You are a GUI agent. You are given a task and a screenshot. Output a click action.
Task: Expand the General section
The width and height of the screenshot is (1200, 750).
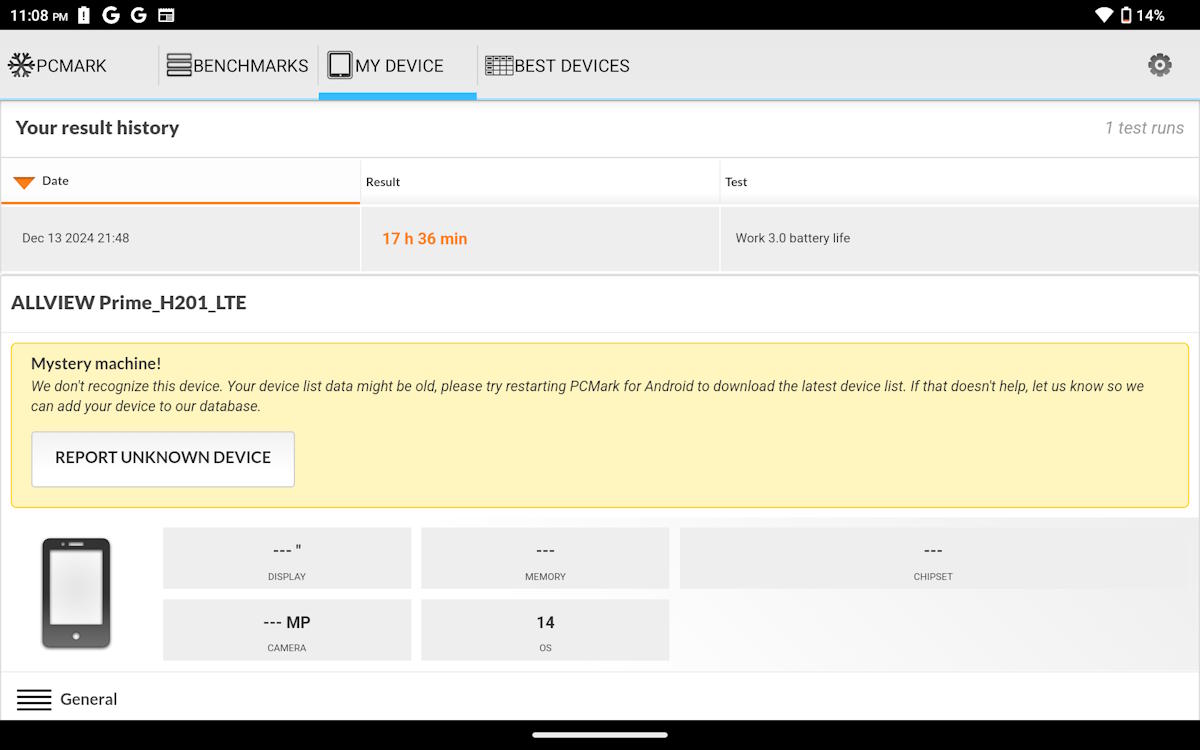pos(600,699)
